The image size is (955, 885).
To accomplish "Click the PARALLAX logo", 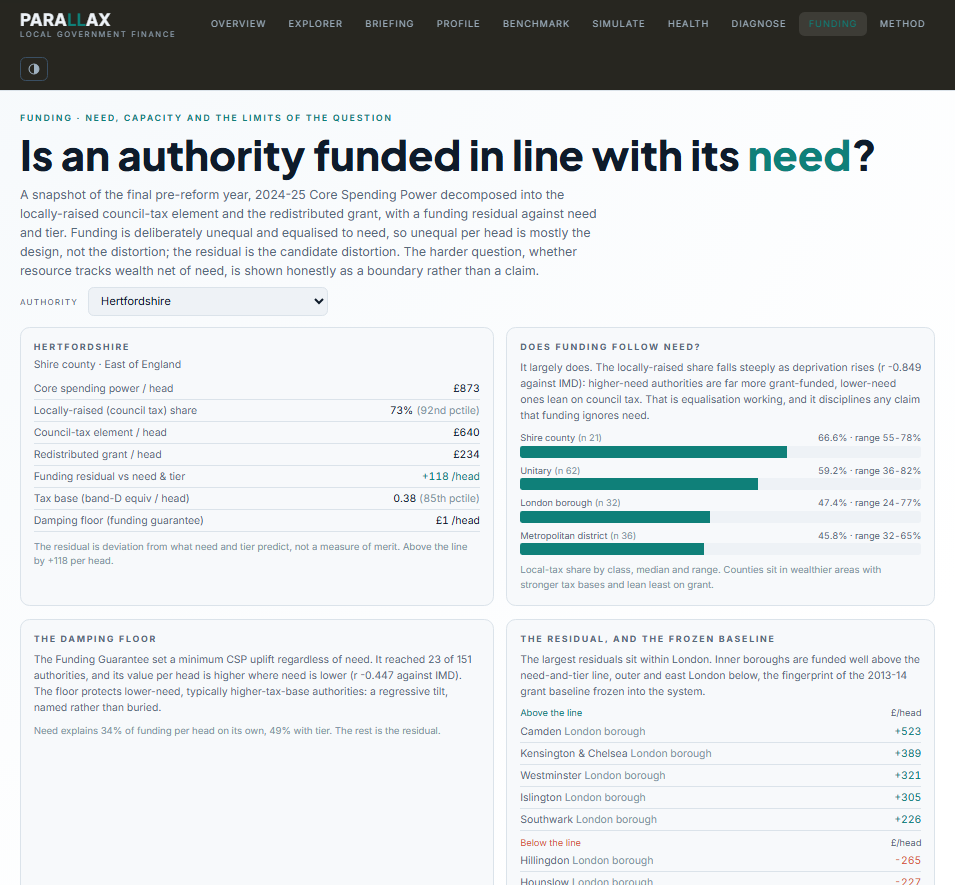I will click(65, 19).
